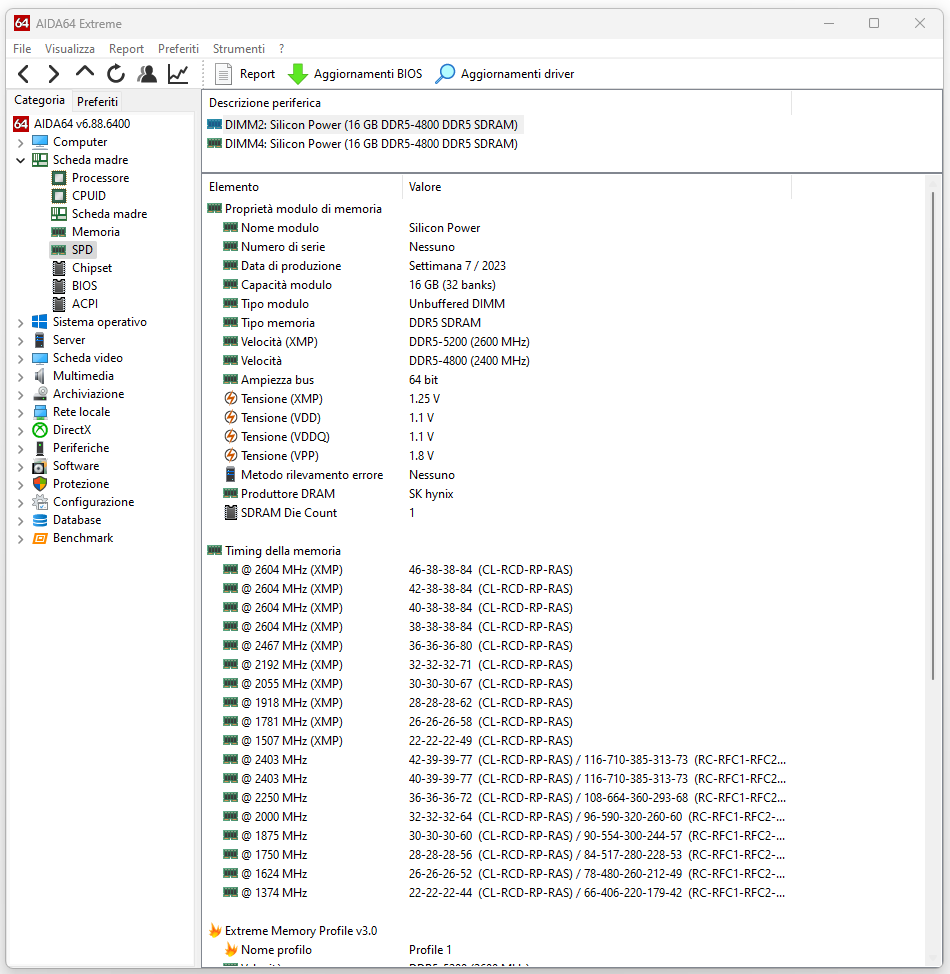Viewport: 950px width, 974px height.
Task: Click the Valore column header
Action: tap(597, 187)
